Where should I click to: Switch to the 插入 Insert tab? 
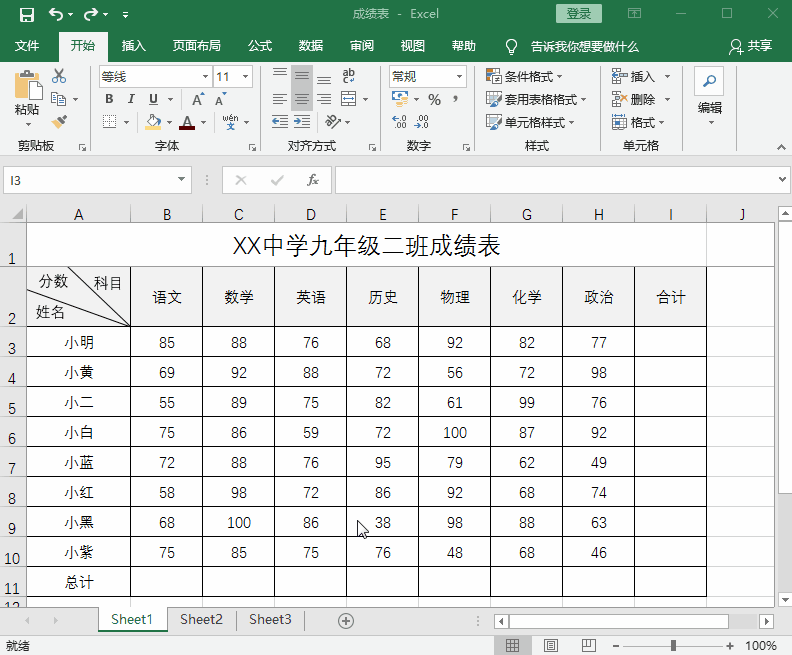133,46
